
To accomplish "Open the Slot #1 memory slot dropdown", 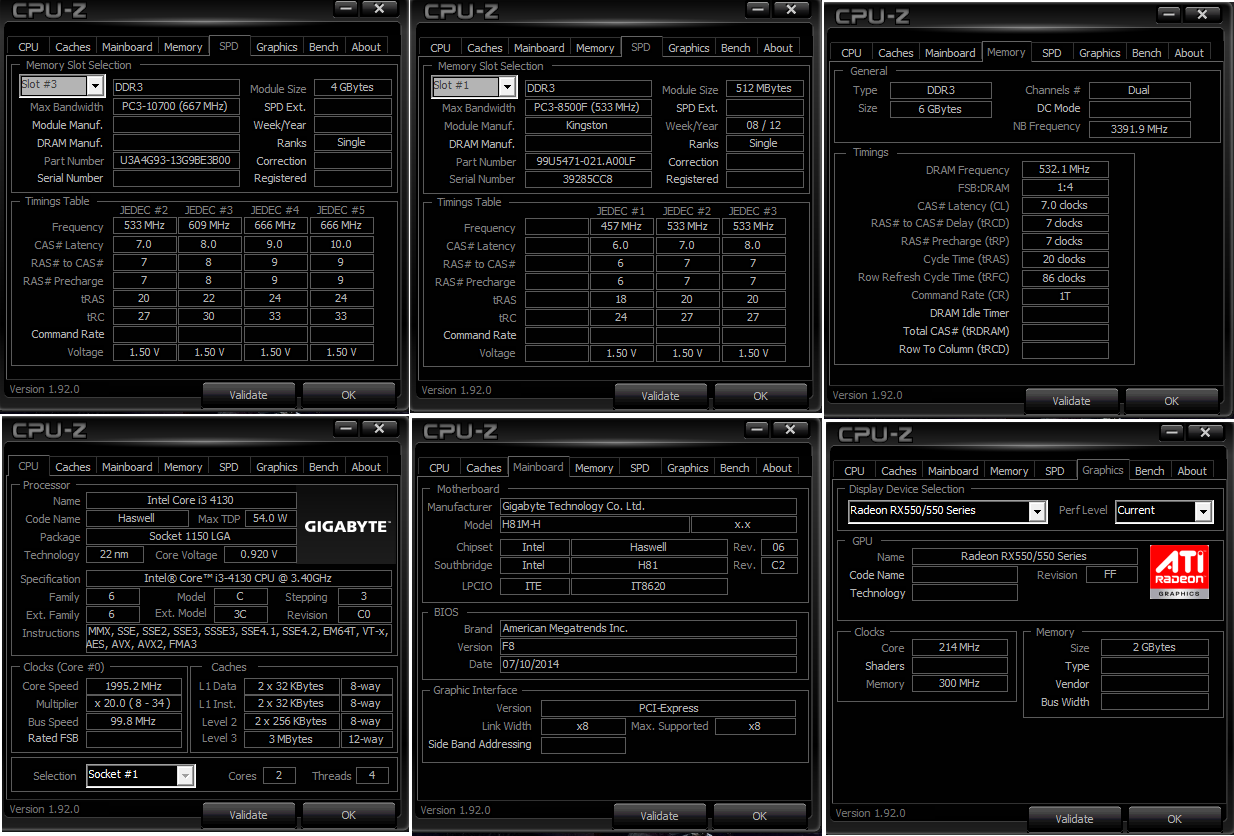I will [507, 87].
